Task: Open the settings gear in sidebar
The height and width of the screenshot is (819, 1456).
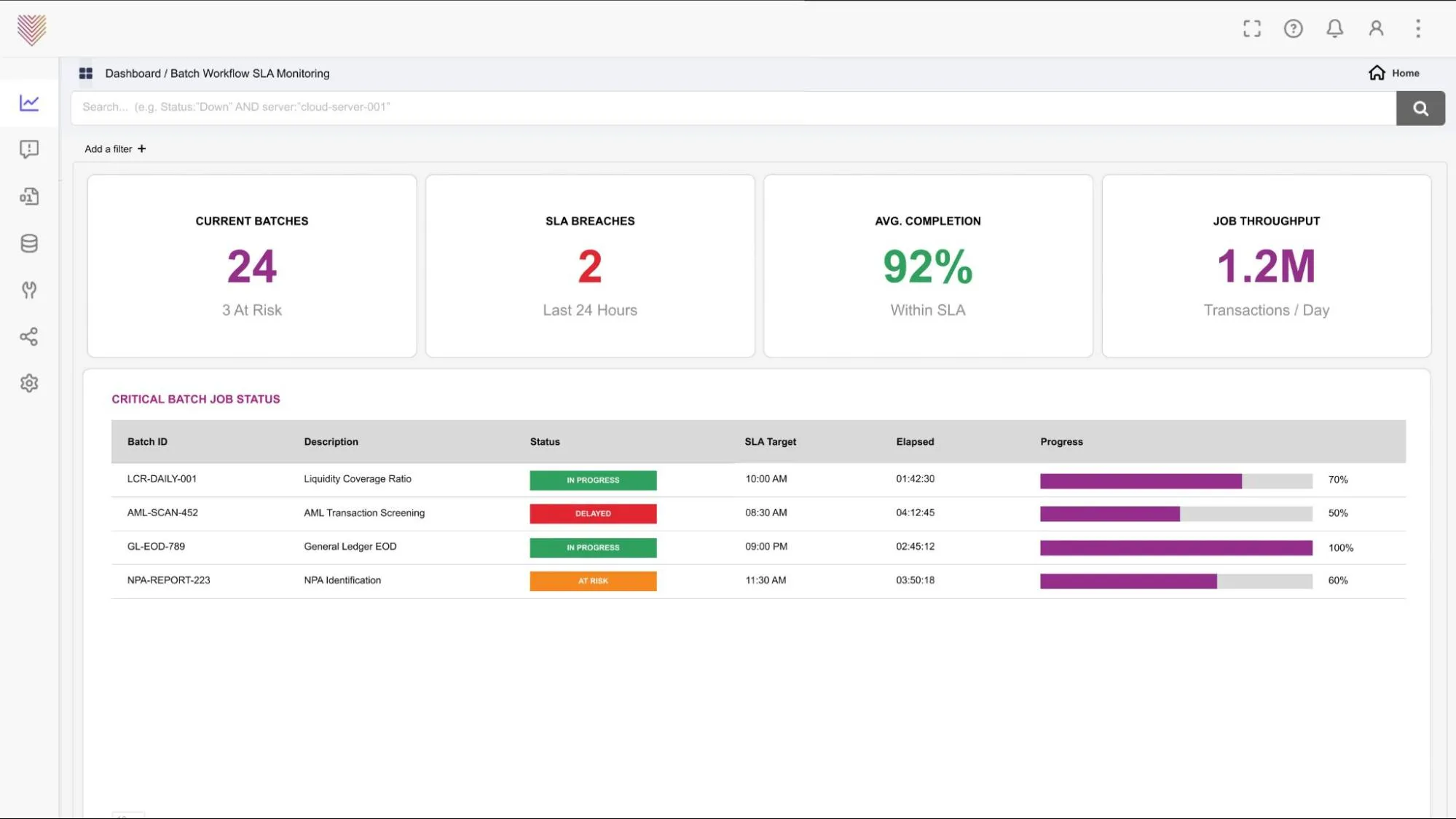Action: (29, 383)
